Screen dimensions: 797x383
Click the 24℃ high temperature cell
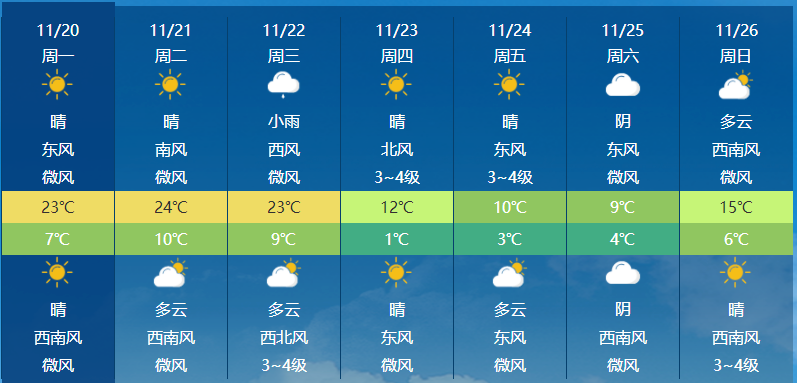coord(171,207)
